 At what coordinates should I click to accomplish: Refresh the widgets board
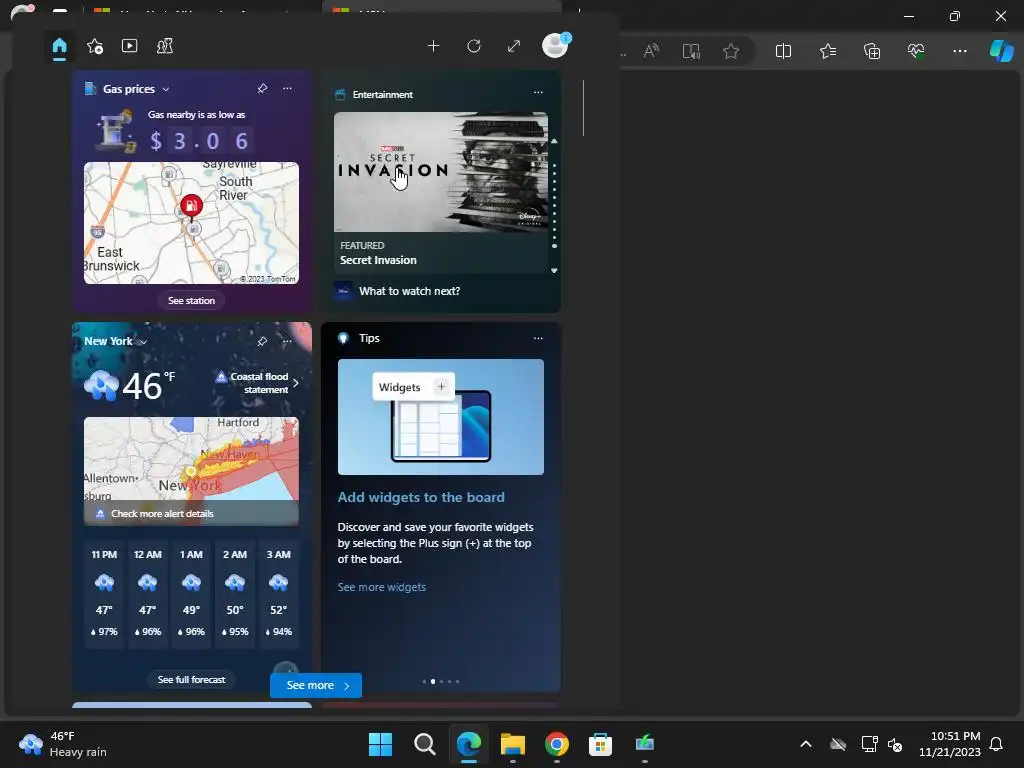coord(474,46)
